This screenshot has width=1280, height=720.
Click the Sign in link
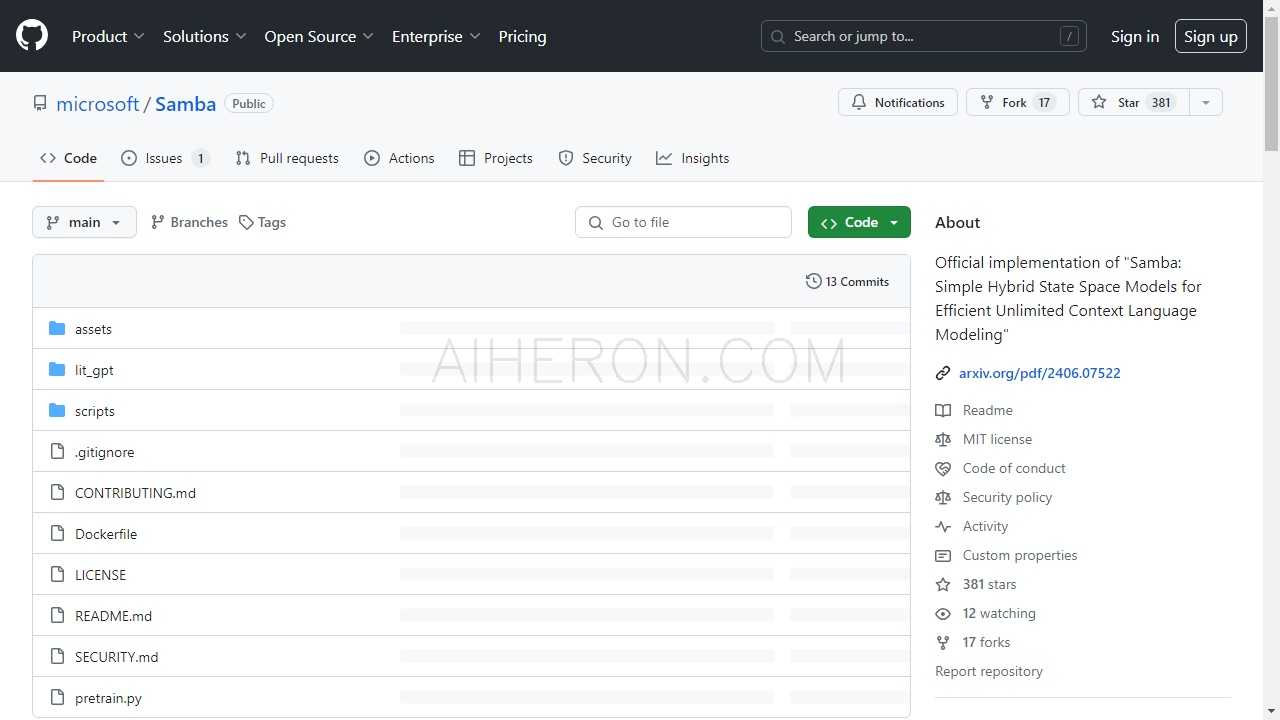pos(1135,36)
